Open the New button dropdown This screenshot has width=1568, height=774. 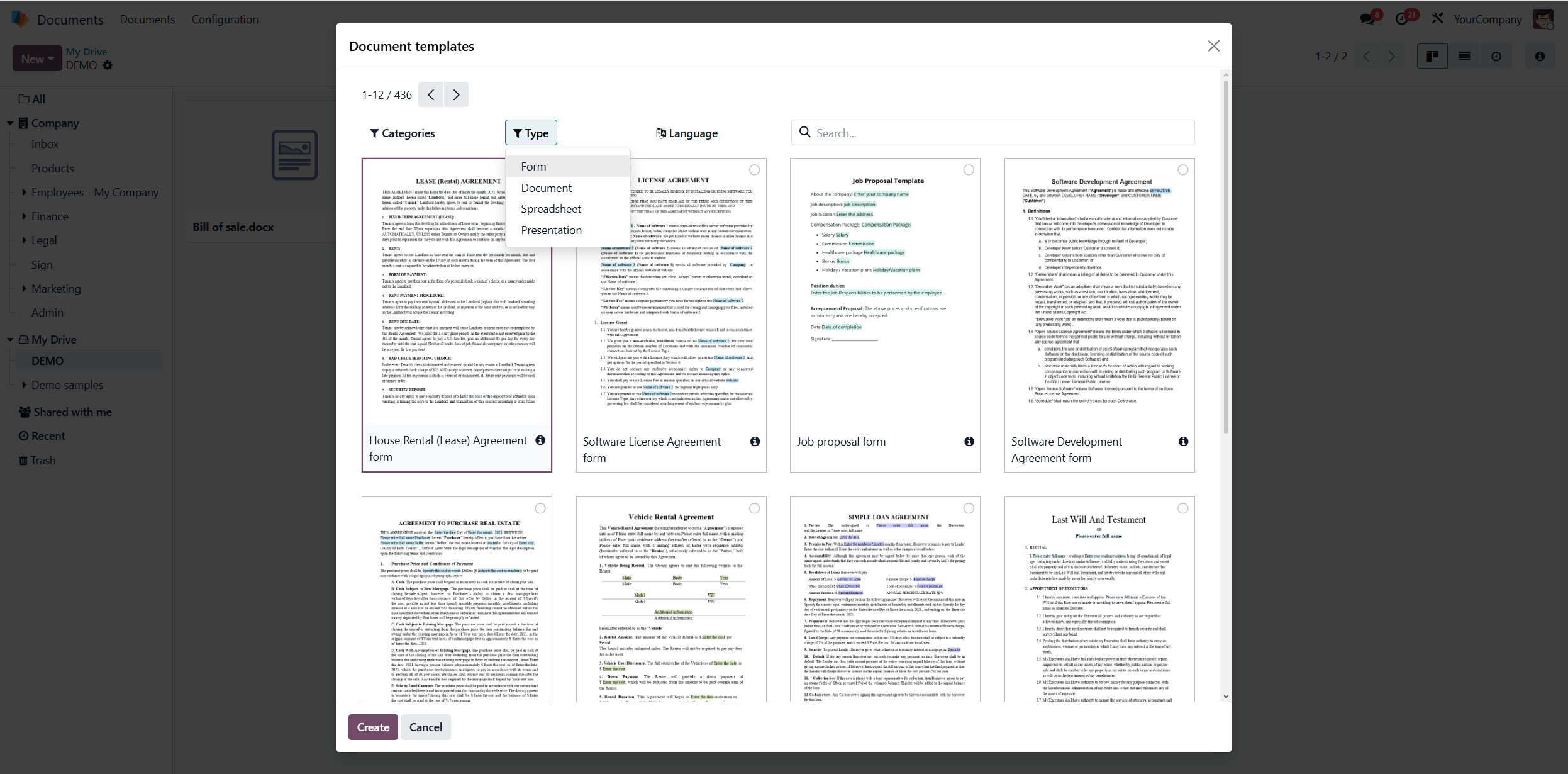point(37,59)
